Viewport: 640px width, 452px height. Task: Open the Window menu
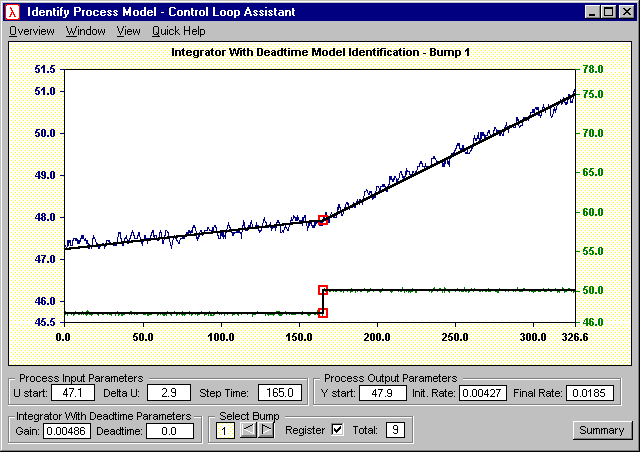[86, 31]
